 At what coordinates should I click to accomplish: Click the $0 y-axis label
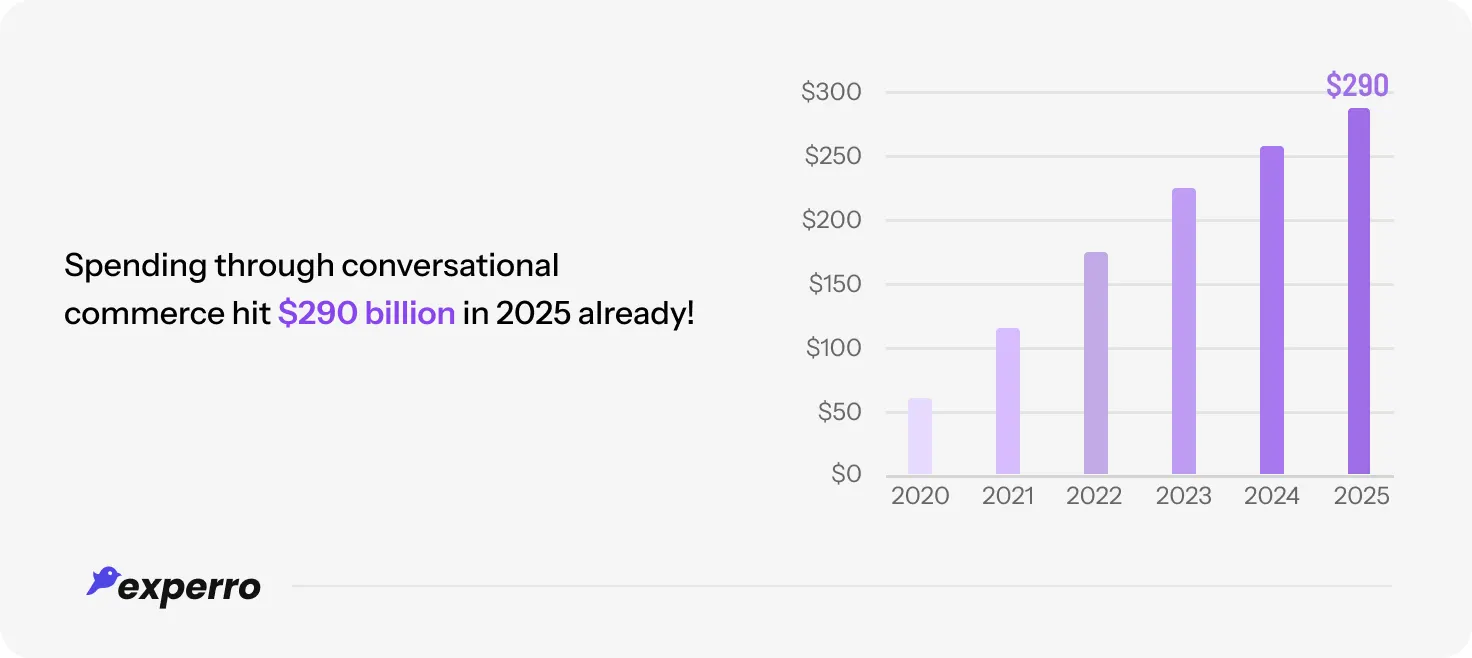pos(845,474)
